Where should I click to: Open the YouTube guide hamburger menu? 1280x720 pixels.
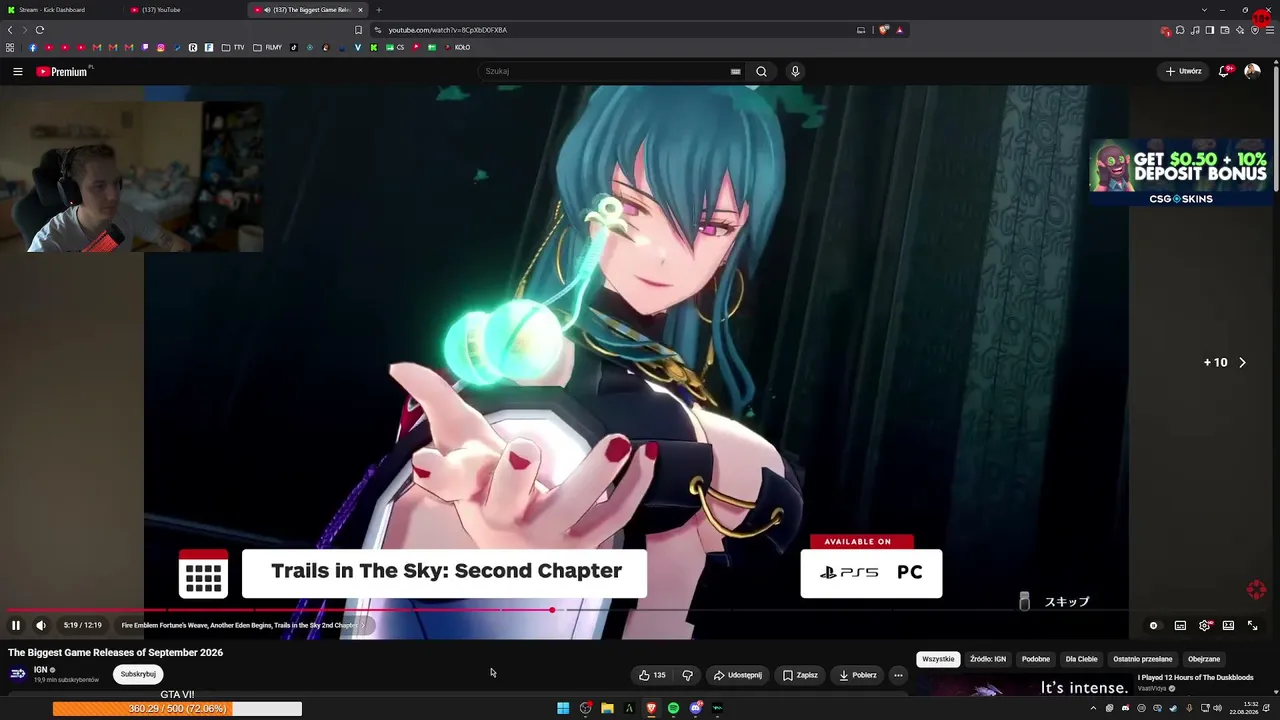point(17,71)
